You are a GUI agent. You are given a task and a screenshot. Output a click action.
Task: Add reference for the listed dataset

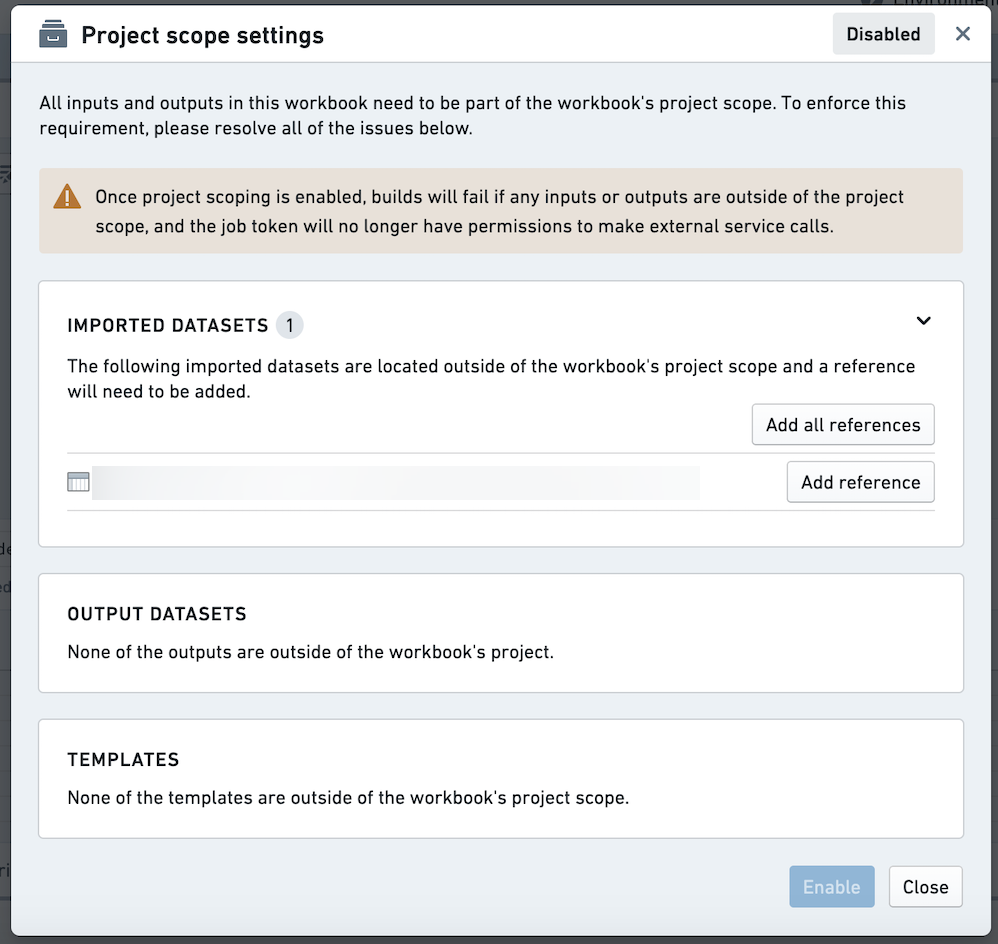coord(861,482)
